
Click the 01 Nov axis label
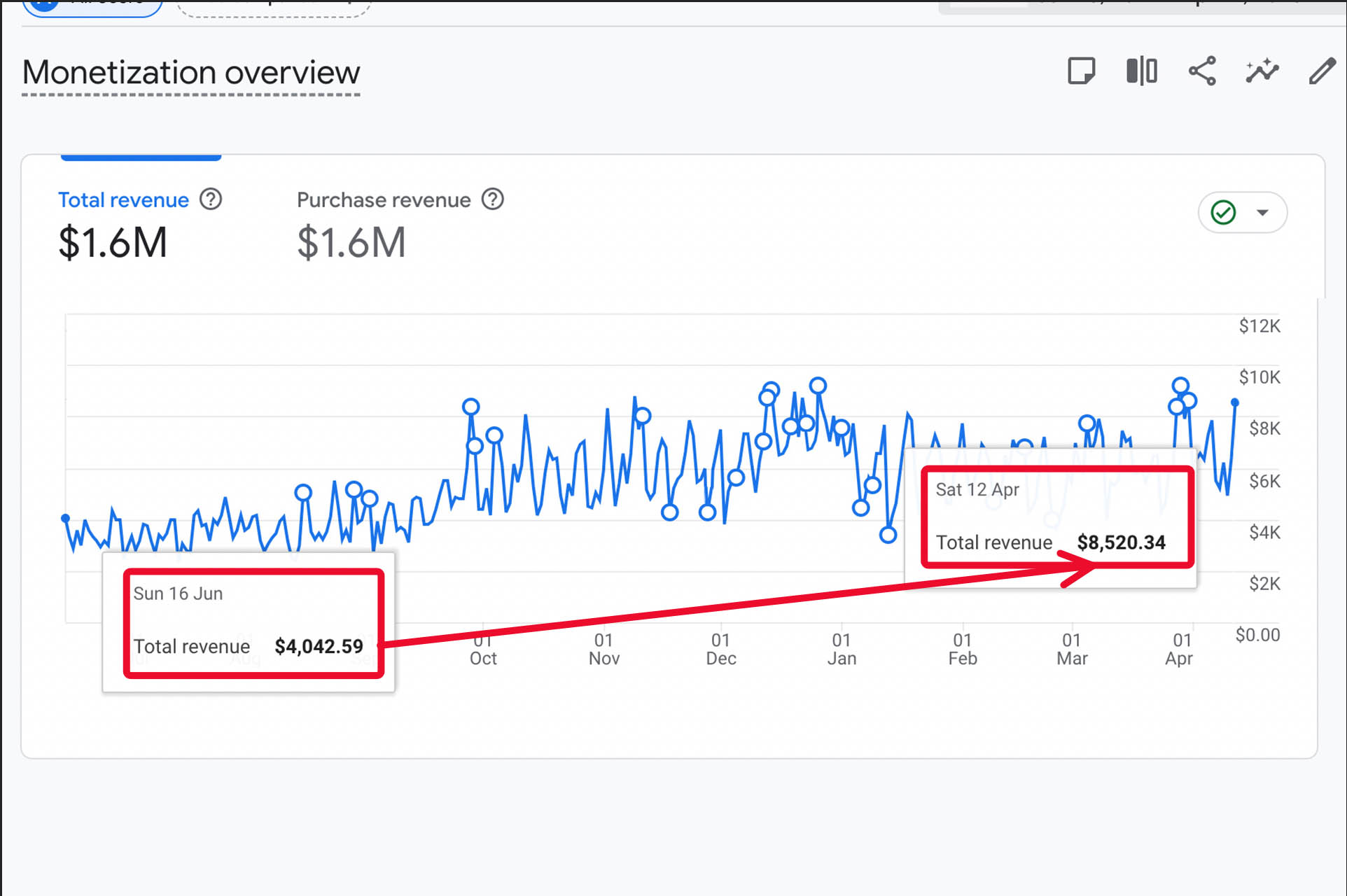[x=603, y=649]
